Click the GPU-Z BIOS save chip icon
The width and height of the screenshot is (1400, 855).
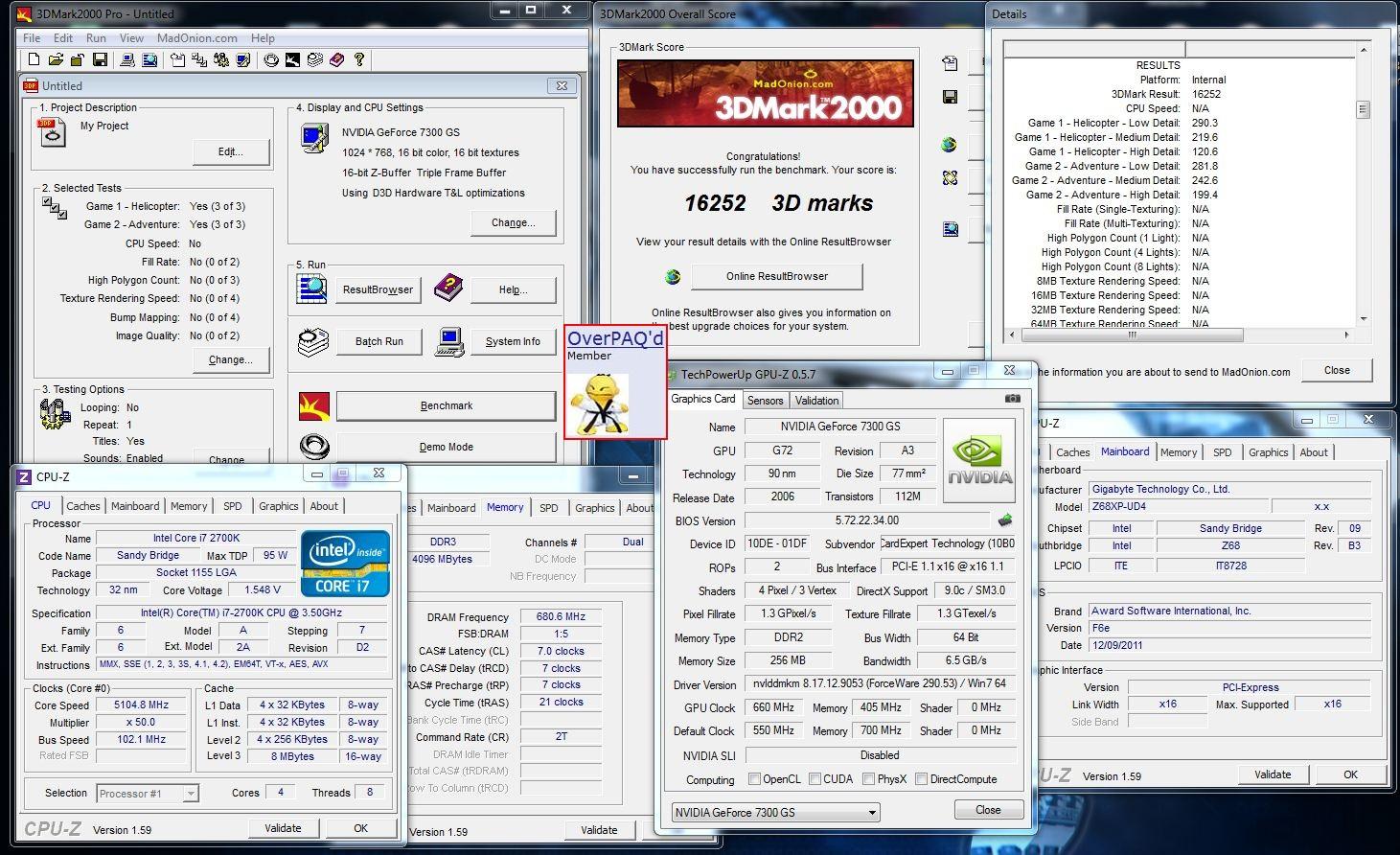pos(1004,520)
